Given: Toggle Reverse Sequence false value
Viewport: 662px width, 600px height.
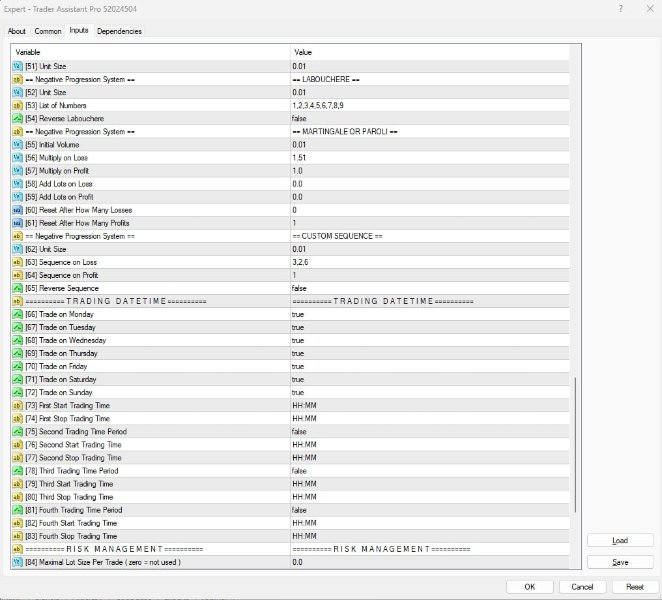Looking at the screenshot, I should (x=299, y=288).
